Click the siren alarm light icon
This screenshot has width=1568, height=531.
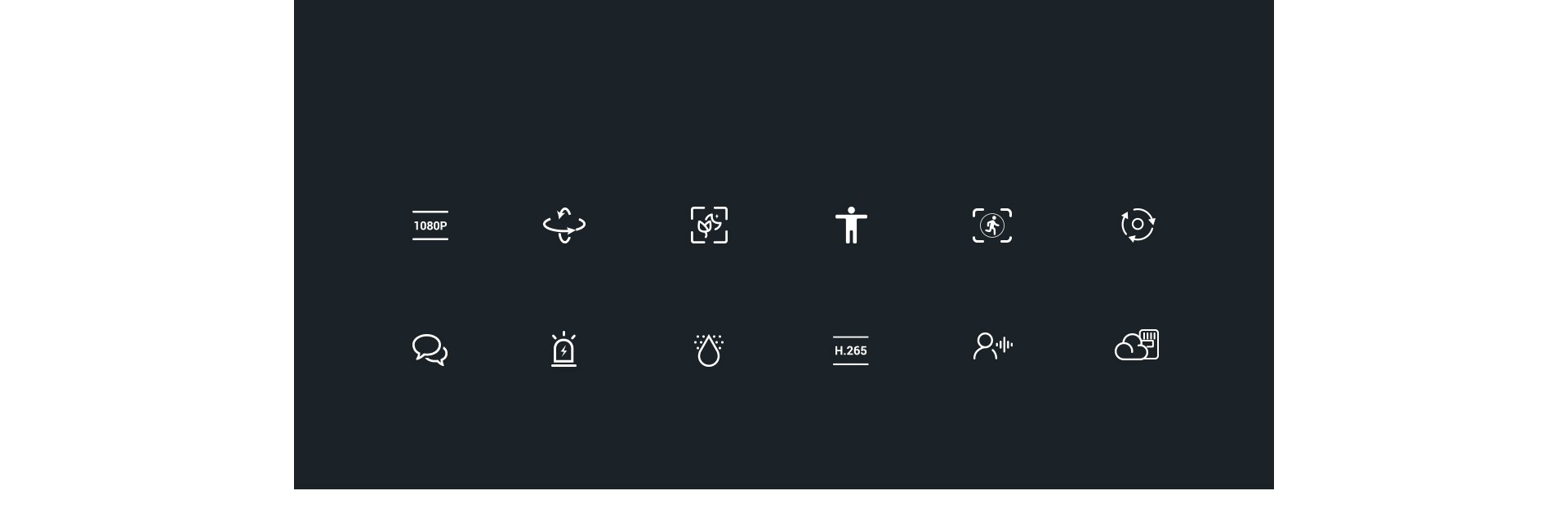pos(563,350)
